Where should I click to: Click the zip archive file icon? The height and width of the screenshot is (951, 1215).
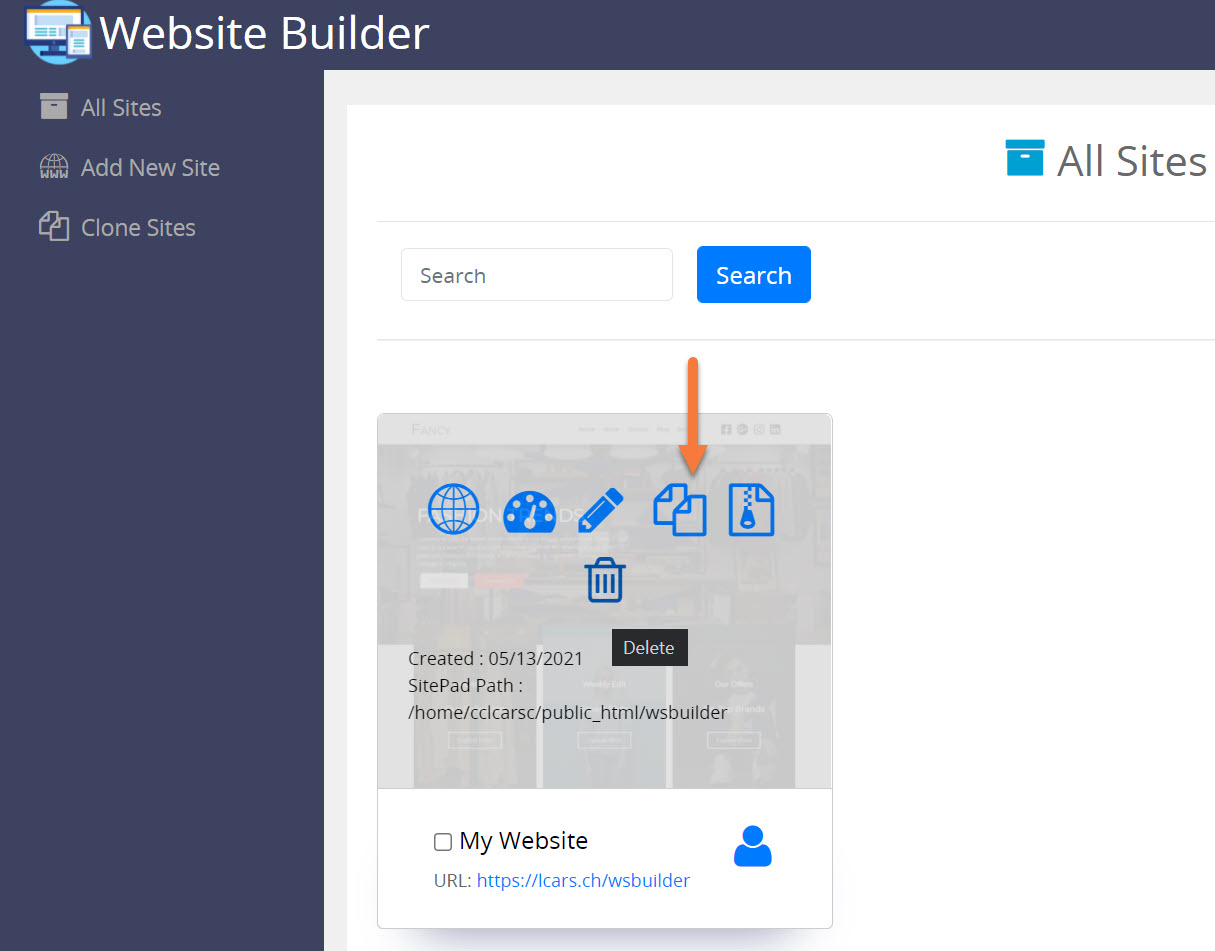pos(751,510)
